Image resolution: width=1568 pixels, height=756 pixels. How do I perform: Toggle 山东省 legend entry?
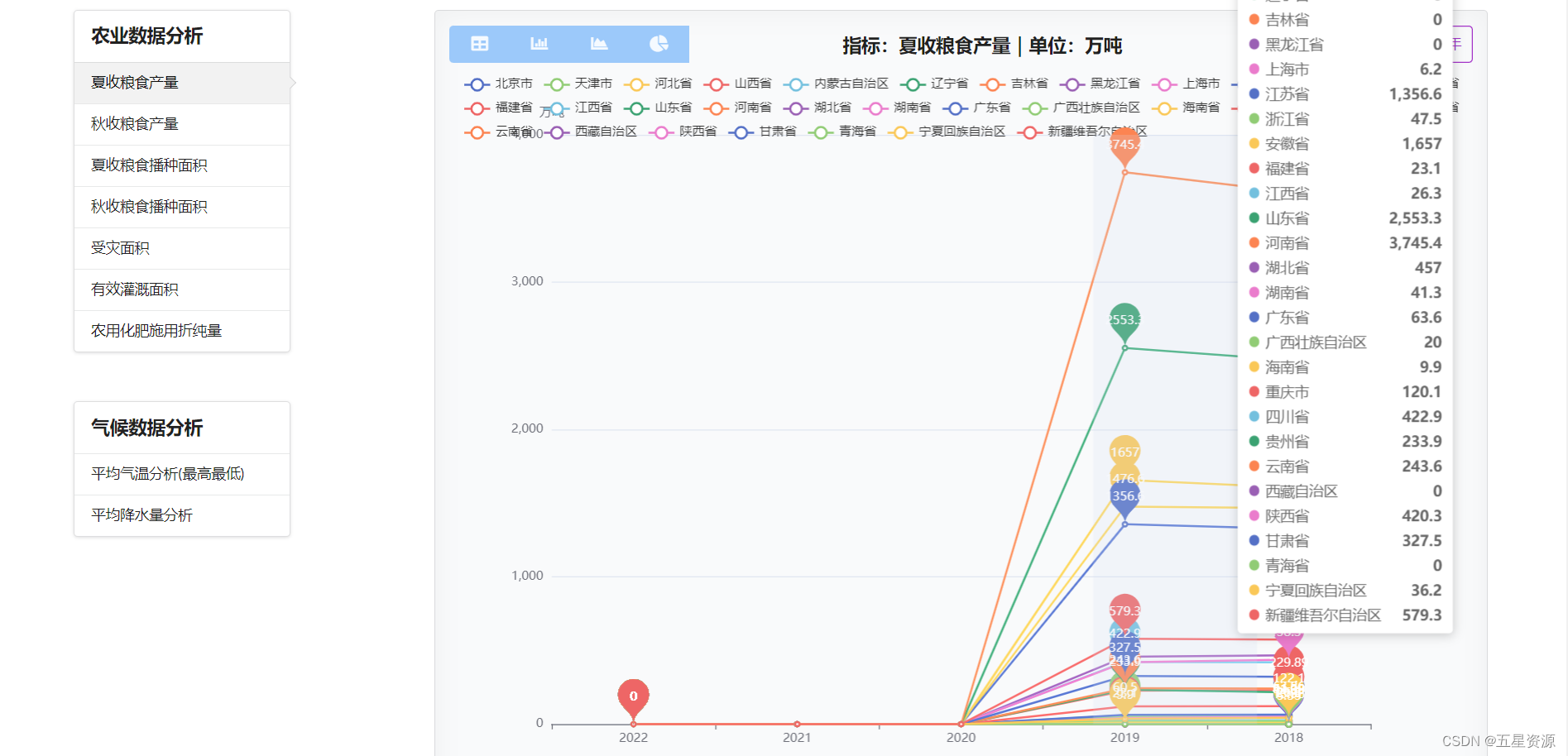click(x=658, y=108)
